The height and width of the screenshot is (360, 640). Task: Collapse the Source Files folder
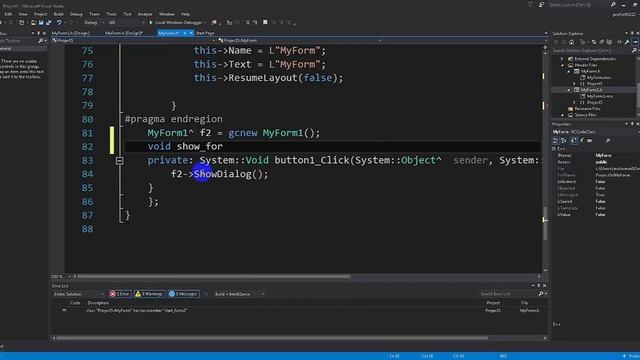click(562, 115)
